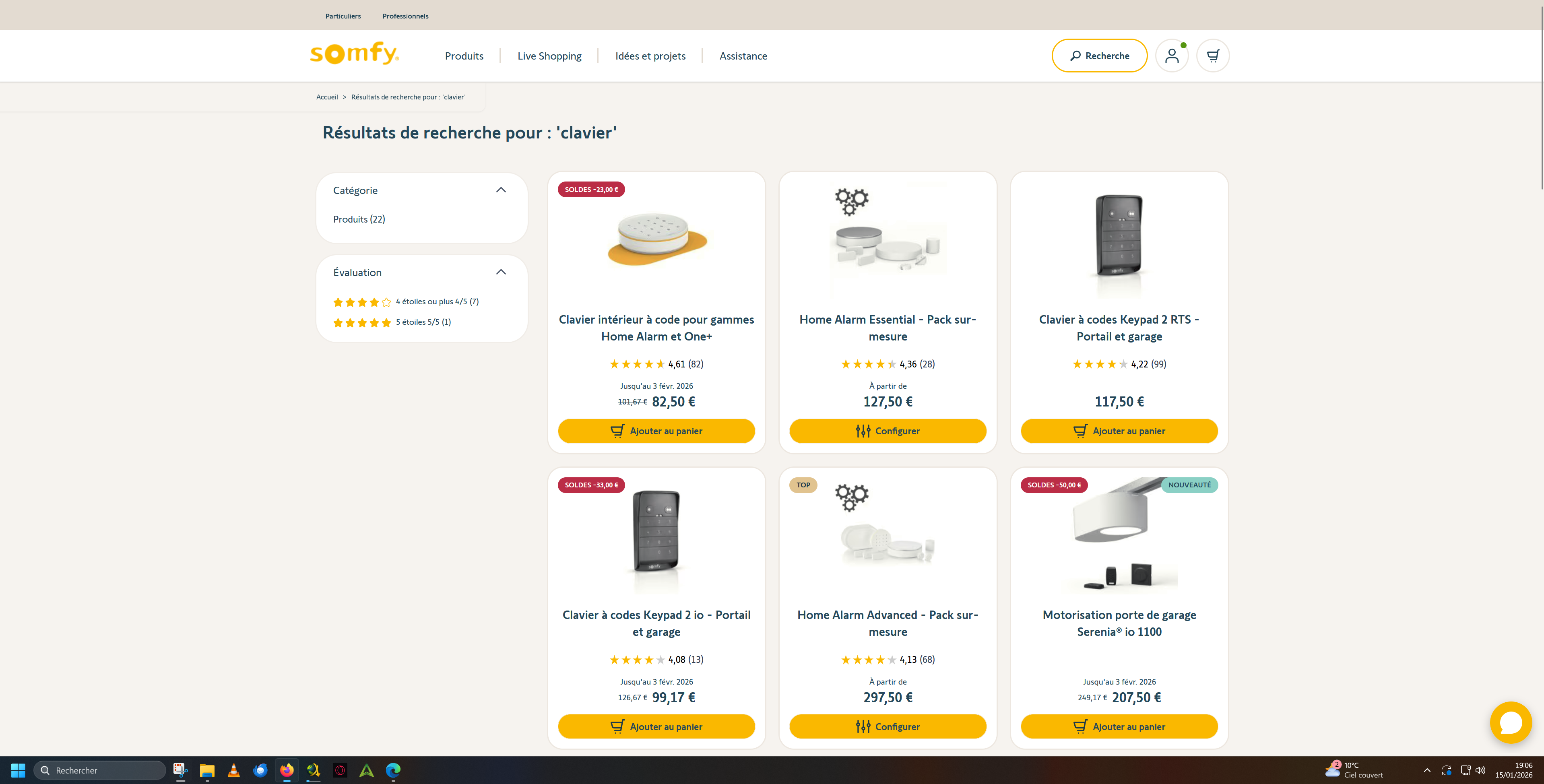
Task: Filter by 5 étoiles rating
Action: click(x=423, y=322)
